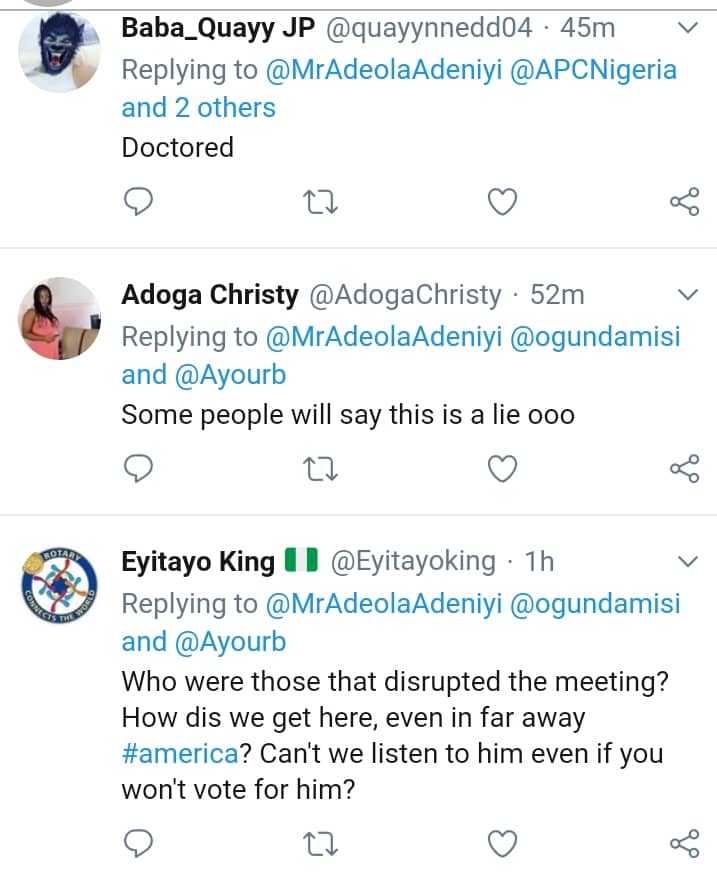This screenshot has height=873, width=717.
Task: Retweet the "Doctored" tweet
Action: click(320, 203)
